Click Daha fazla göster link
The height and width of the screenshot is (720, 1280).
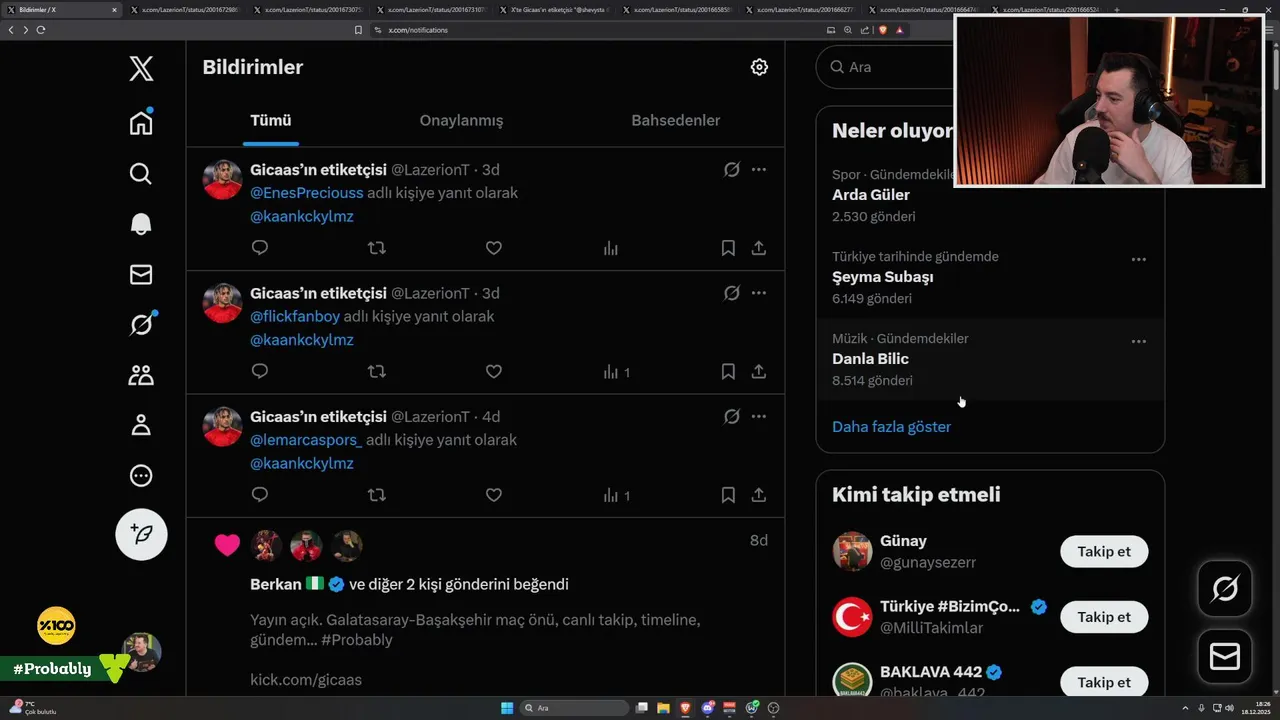click(891, 427)
